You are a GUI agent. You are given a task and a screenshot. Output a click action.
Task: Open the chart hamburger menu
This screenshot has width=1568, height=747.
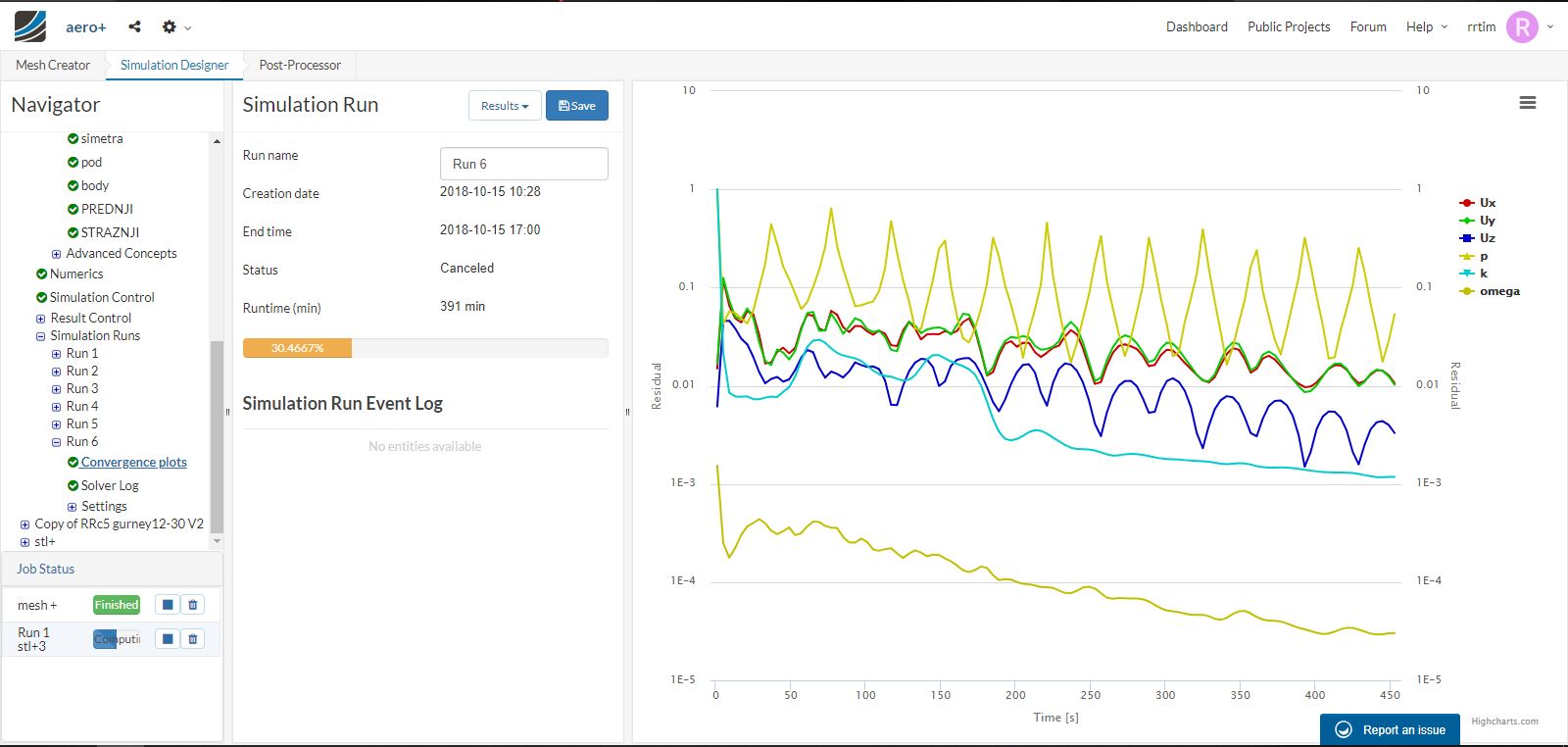(x=1527, y=103)
